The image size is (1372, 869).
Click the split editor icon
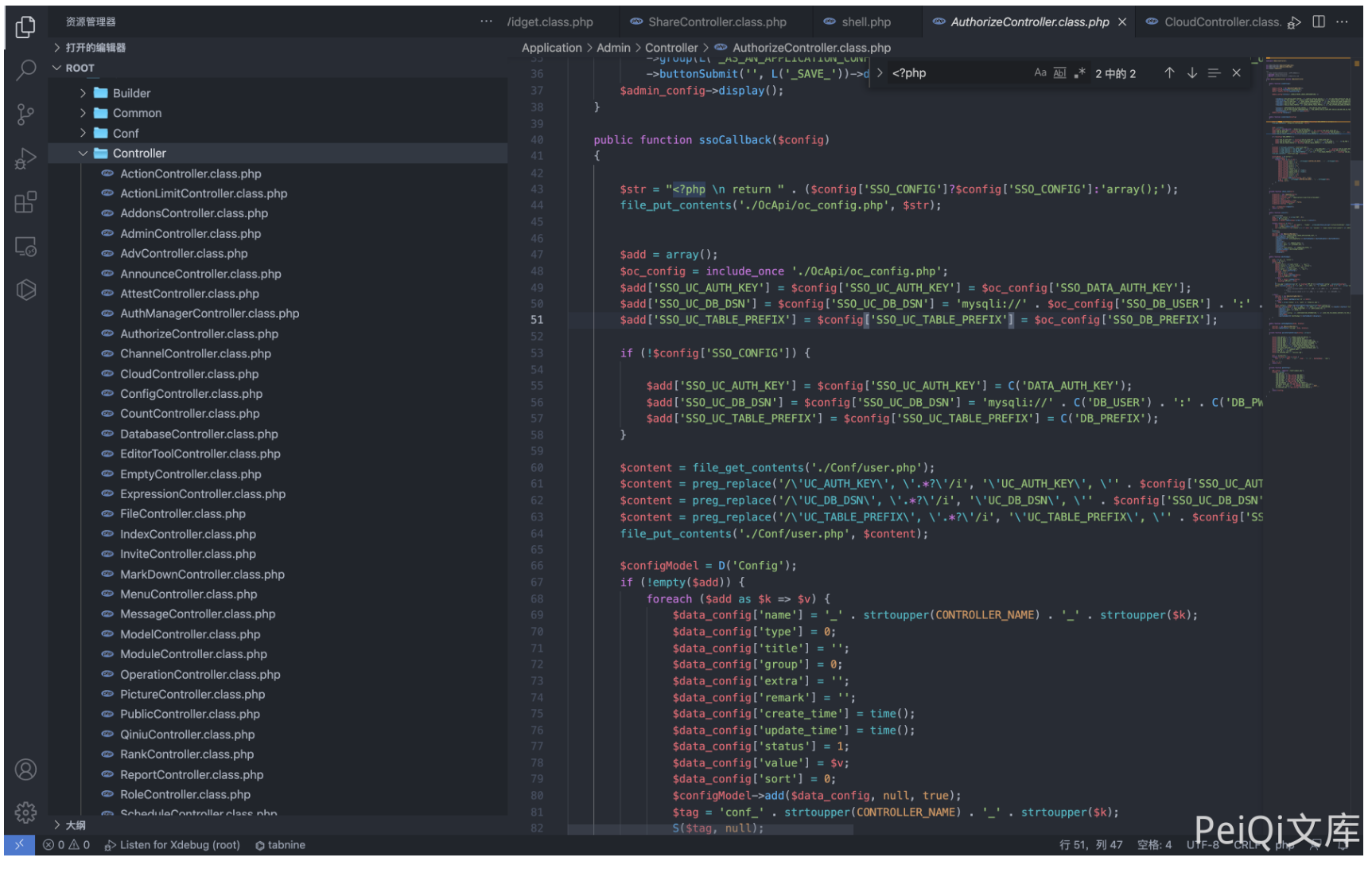point(1318,22)
